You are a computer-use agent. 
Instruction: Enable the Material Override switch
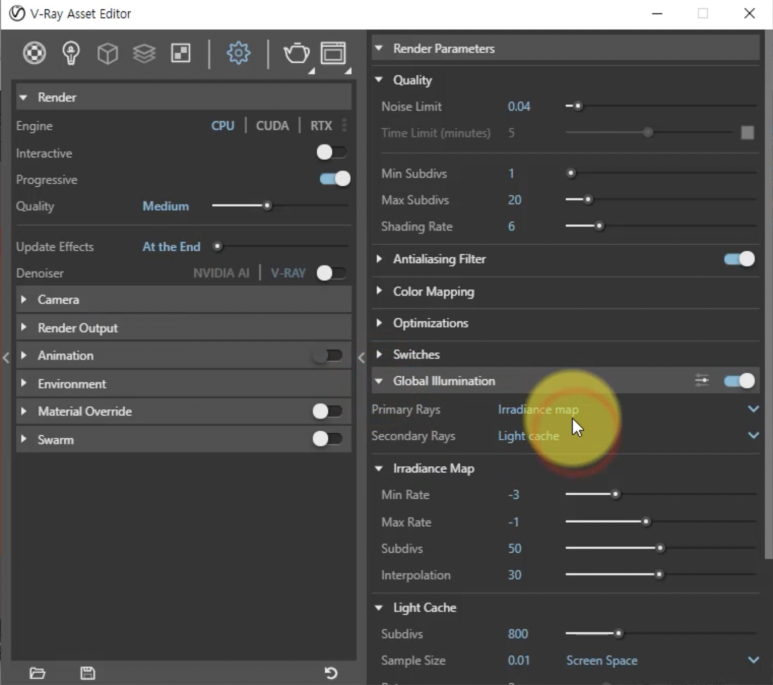click(327, 411)
